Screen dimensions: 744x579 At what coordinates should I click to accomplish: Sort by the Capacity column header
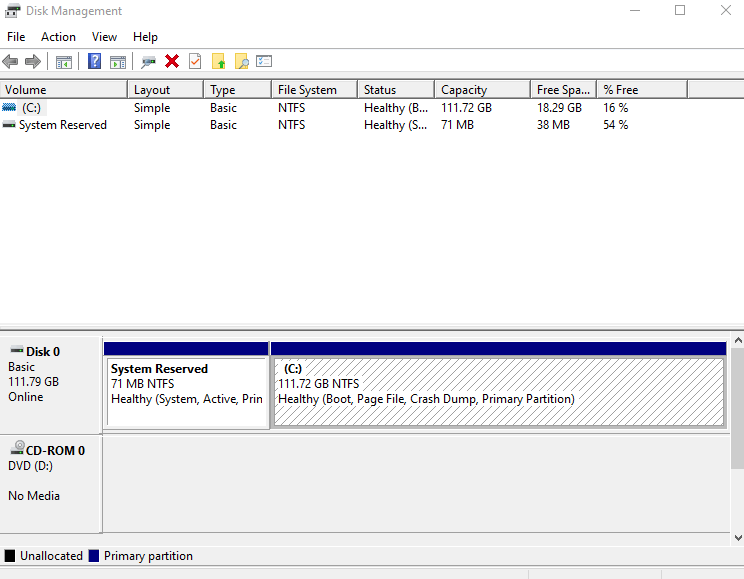pos(483,90)
